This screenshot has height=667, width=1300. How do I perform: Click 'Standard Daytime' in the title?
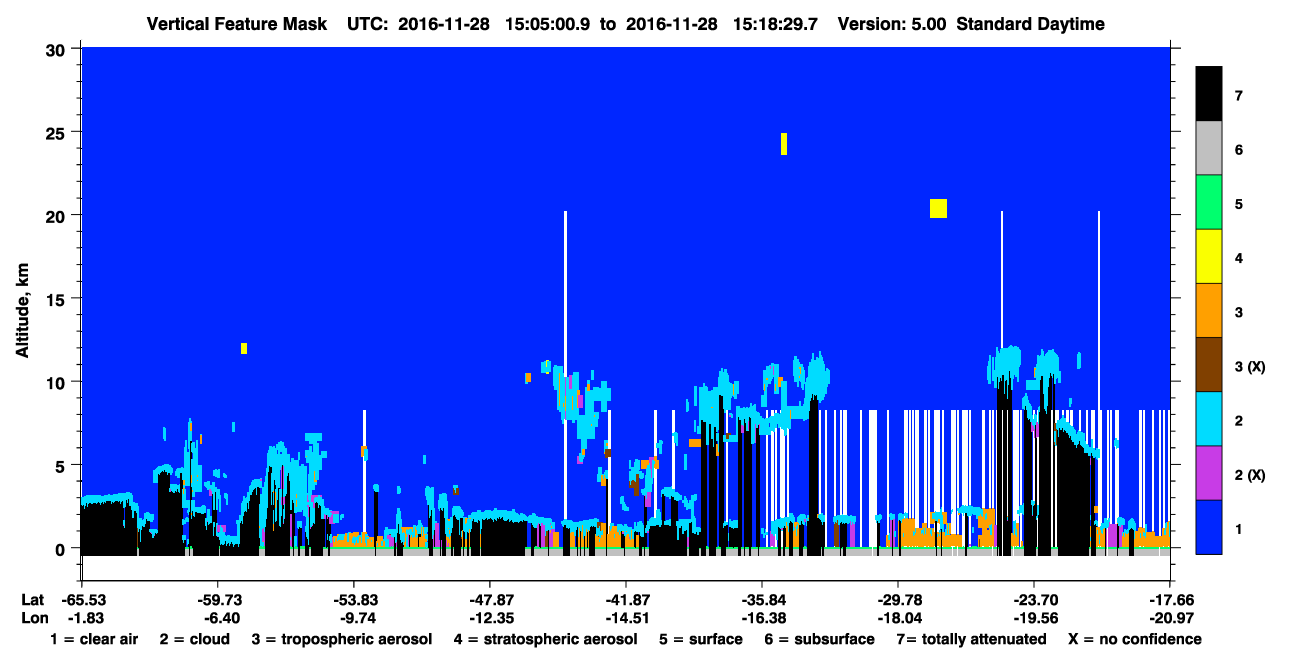point(1030,24)
